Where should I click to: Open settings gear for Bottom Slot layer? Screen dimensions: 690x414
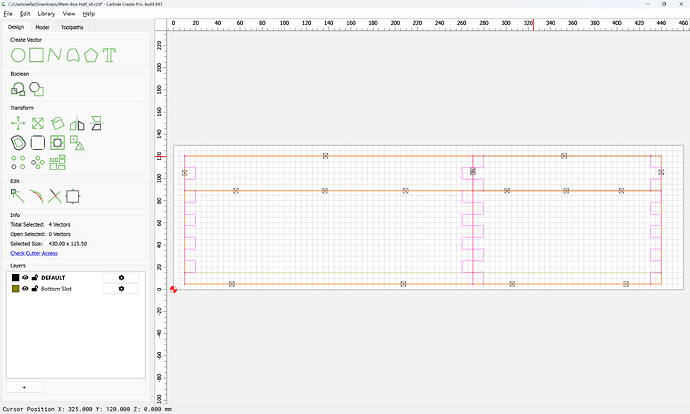pos(121,289)
